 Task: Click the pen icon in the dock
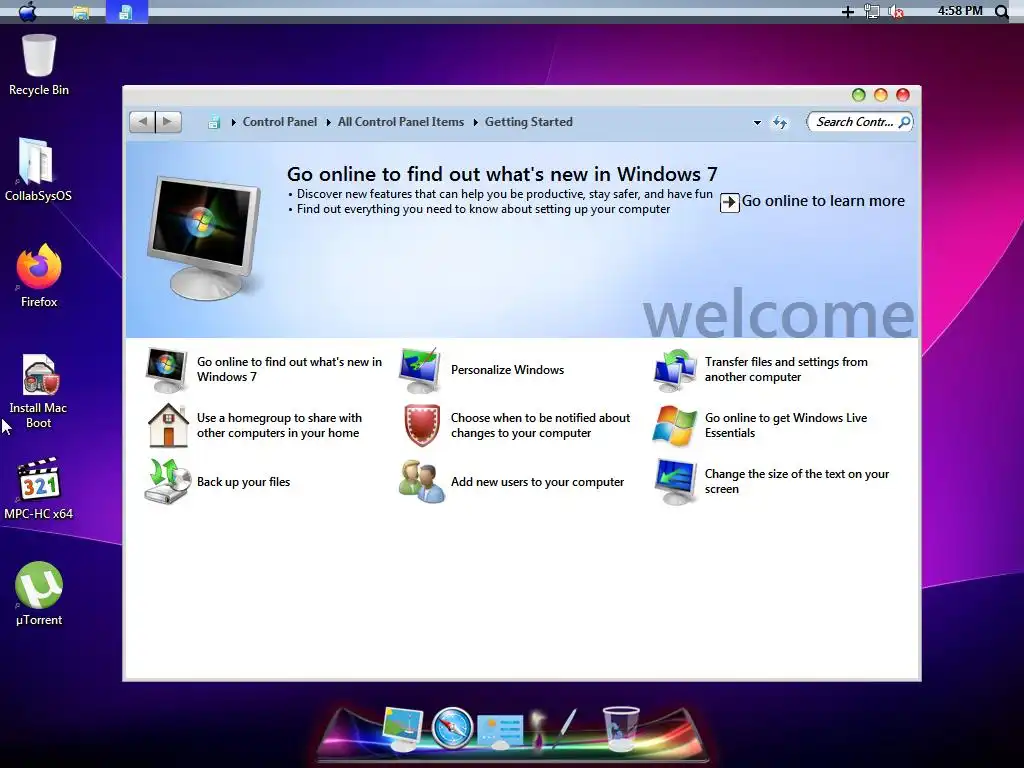point(566,728)
